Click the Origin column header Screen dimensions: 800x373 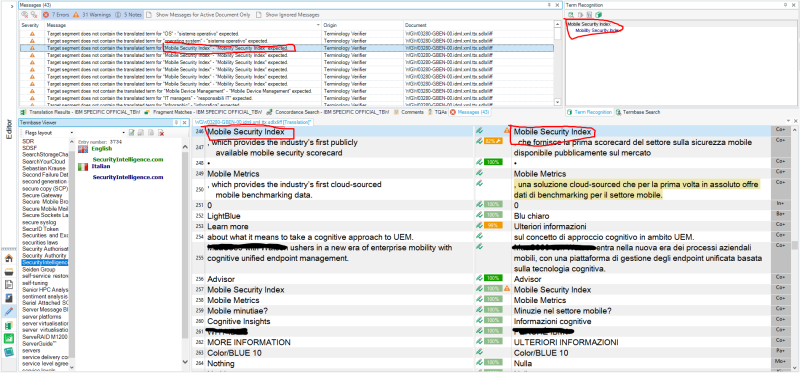(x=363, y=24)
